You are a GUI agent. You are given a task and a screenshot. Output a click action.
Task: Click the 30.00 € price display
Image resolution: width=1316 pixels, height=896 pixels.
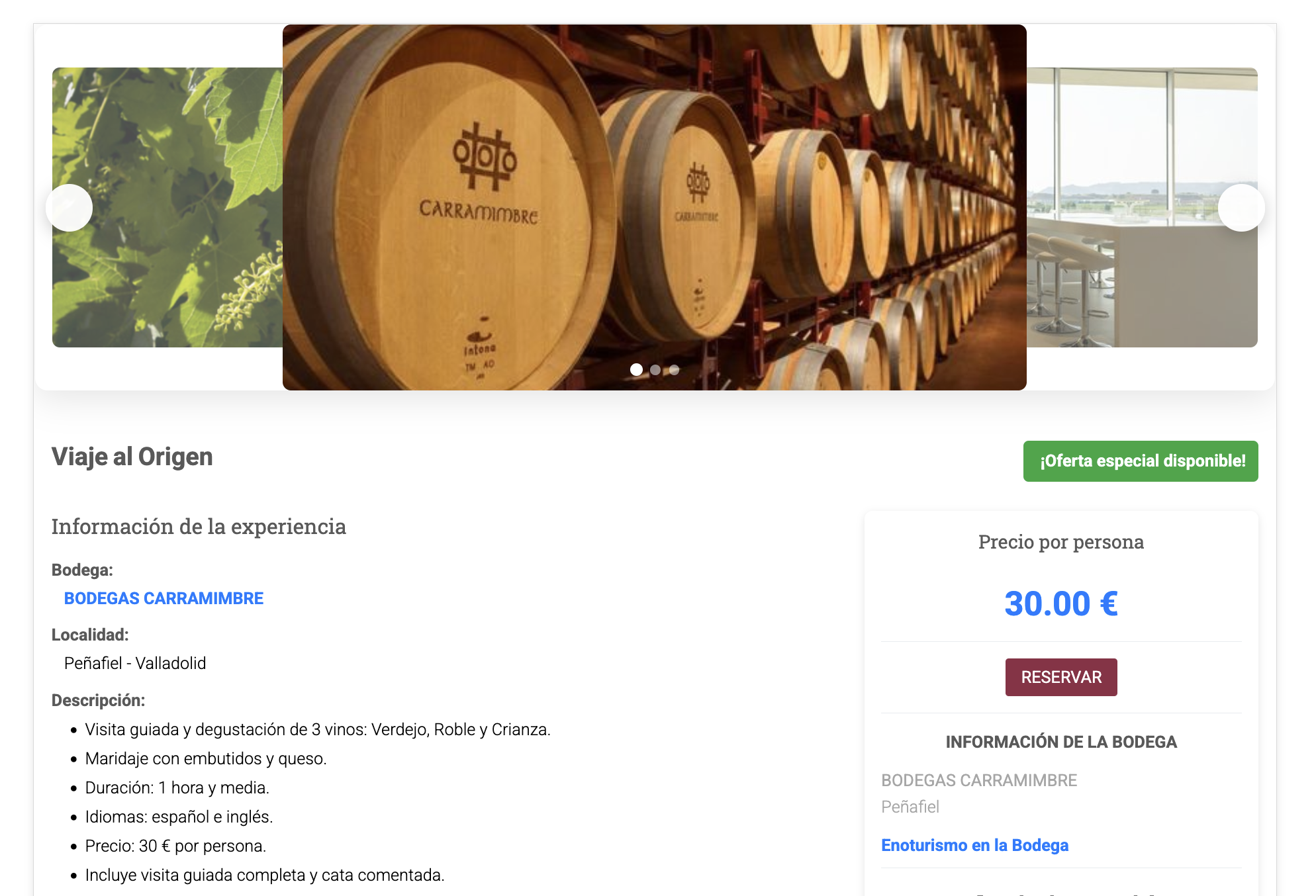[x=1060, y=603]
